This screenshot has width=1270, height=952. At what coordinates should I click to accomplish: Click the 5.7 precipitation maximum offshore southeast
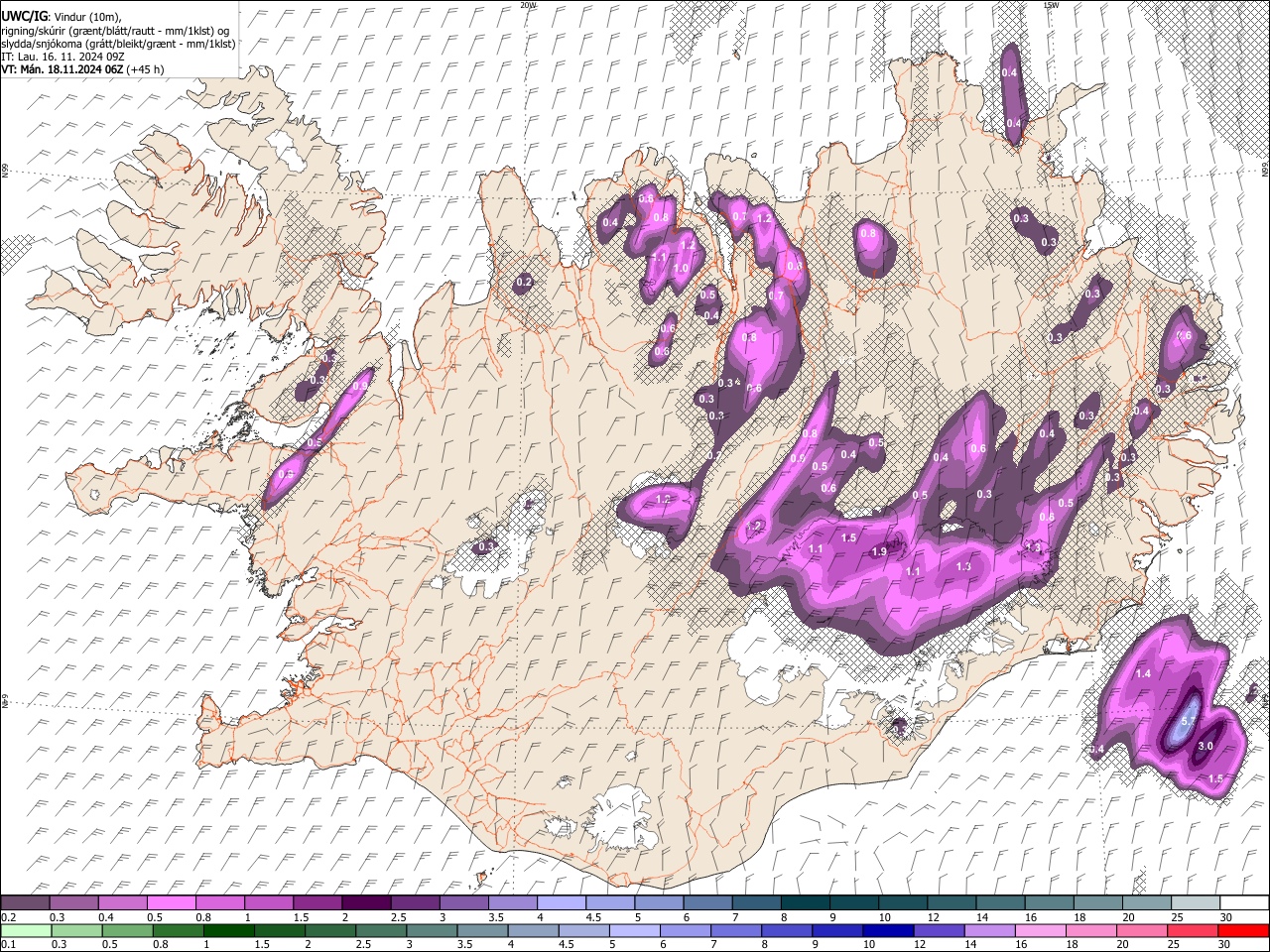[x=1189, y=721]
